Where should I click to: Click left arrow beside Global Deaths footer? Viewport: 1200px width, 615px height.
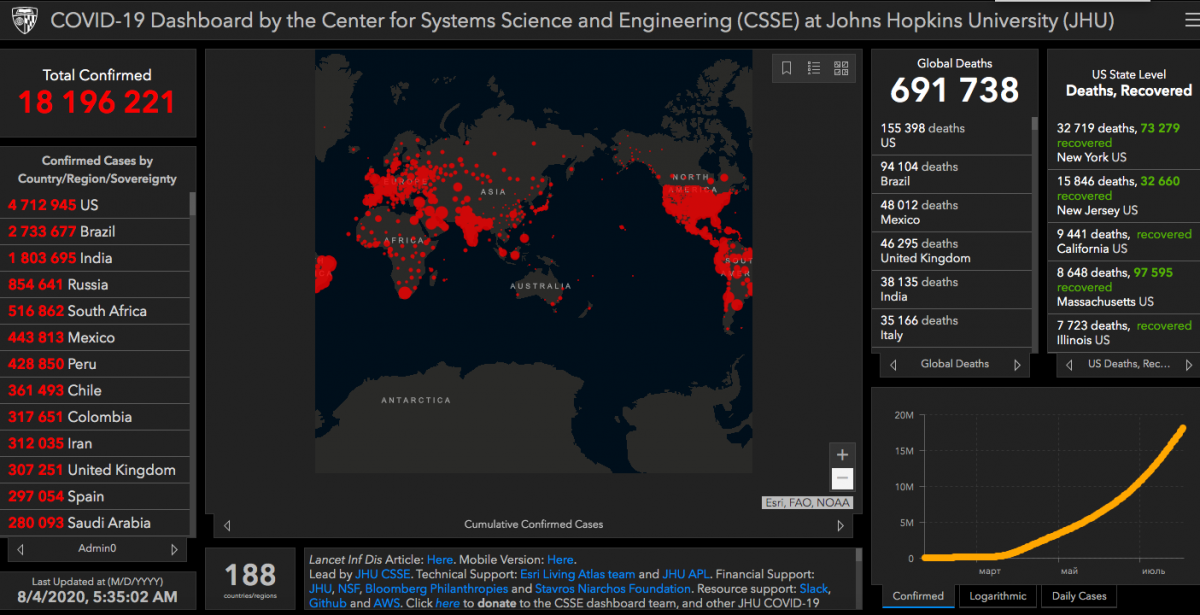point(891,365)
